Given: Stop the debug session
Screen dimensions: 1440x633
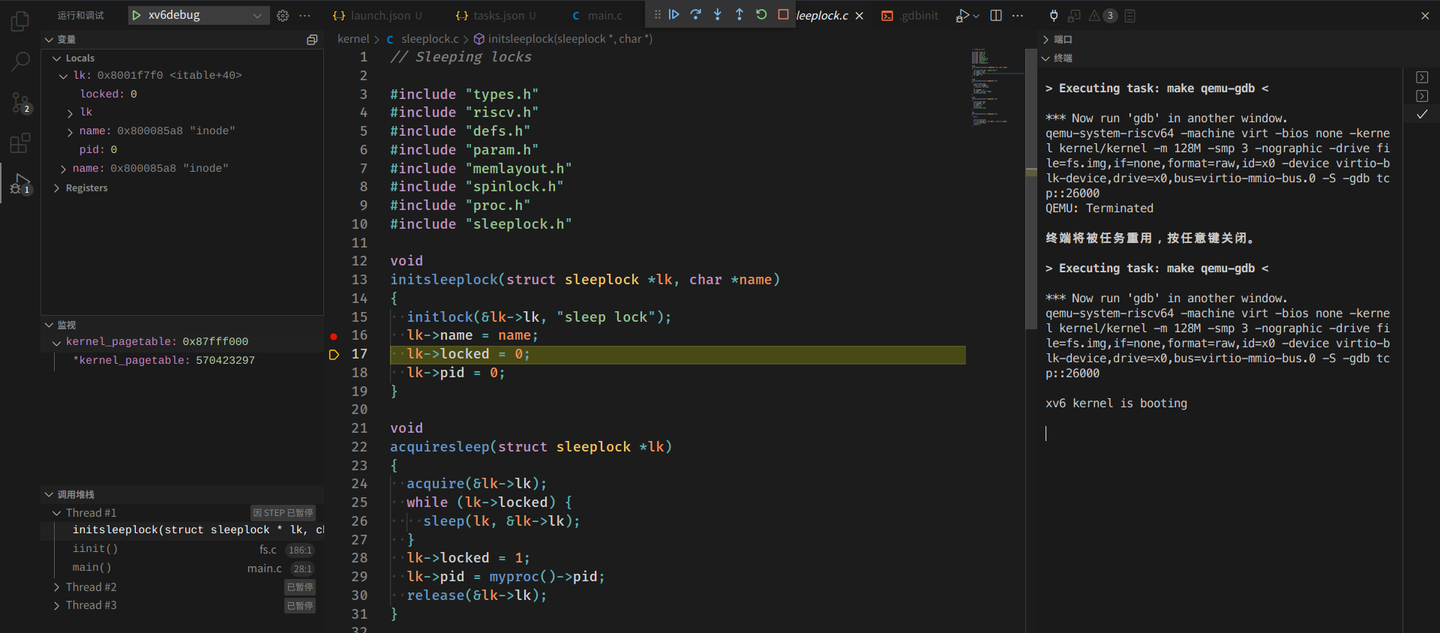Looking at the screenshot, I should [784, 14].
